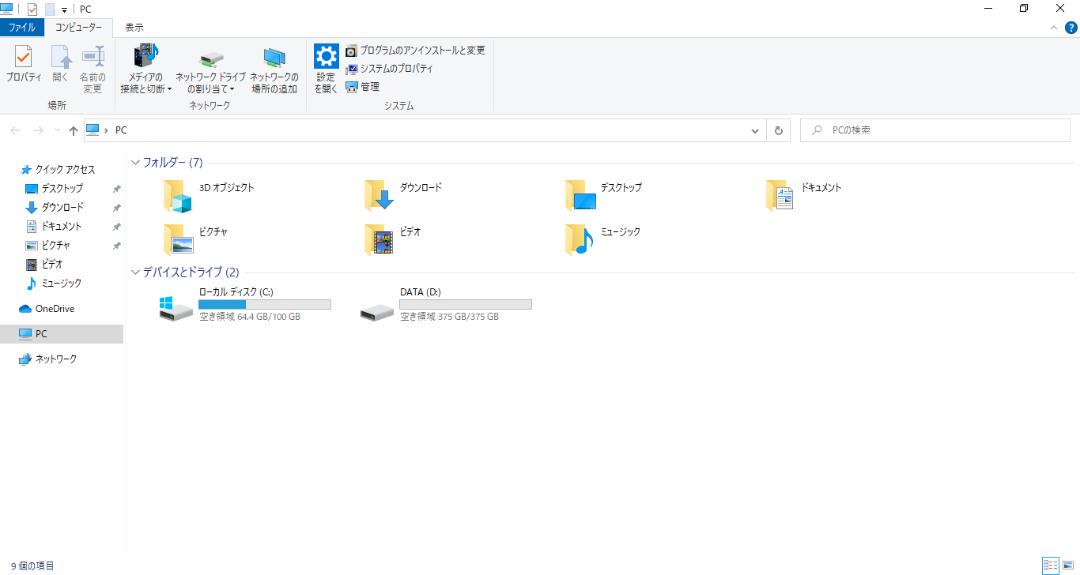Click the PCの検索 search box
The image size is (1080, 575).
[935, 130]
